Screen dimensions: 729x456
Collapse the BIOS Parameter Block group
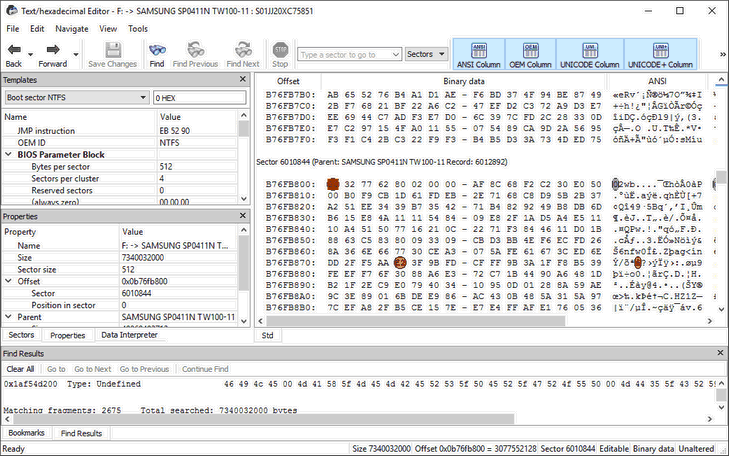(8, 154)
